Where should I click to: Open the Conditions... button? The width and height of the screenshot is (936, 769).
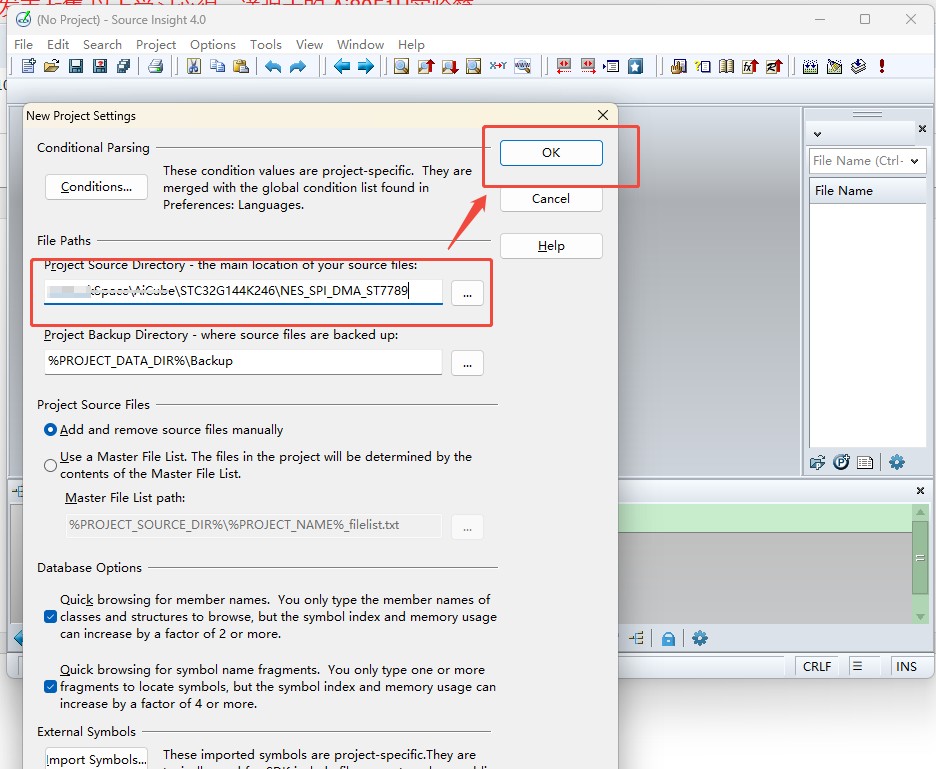[96, 187]
